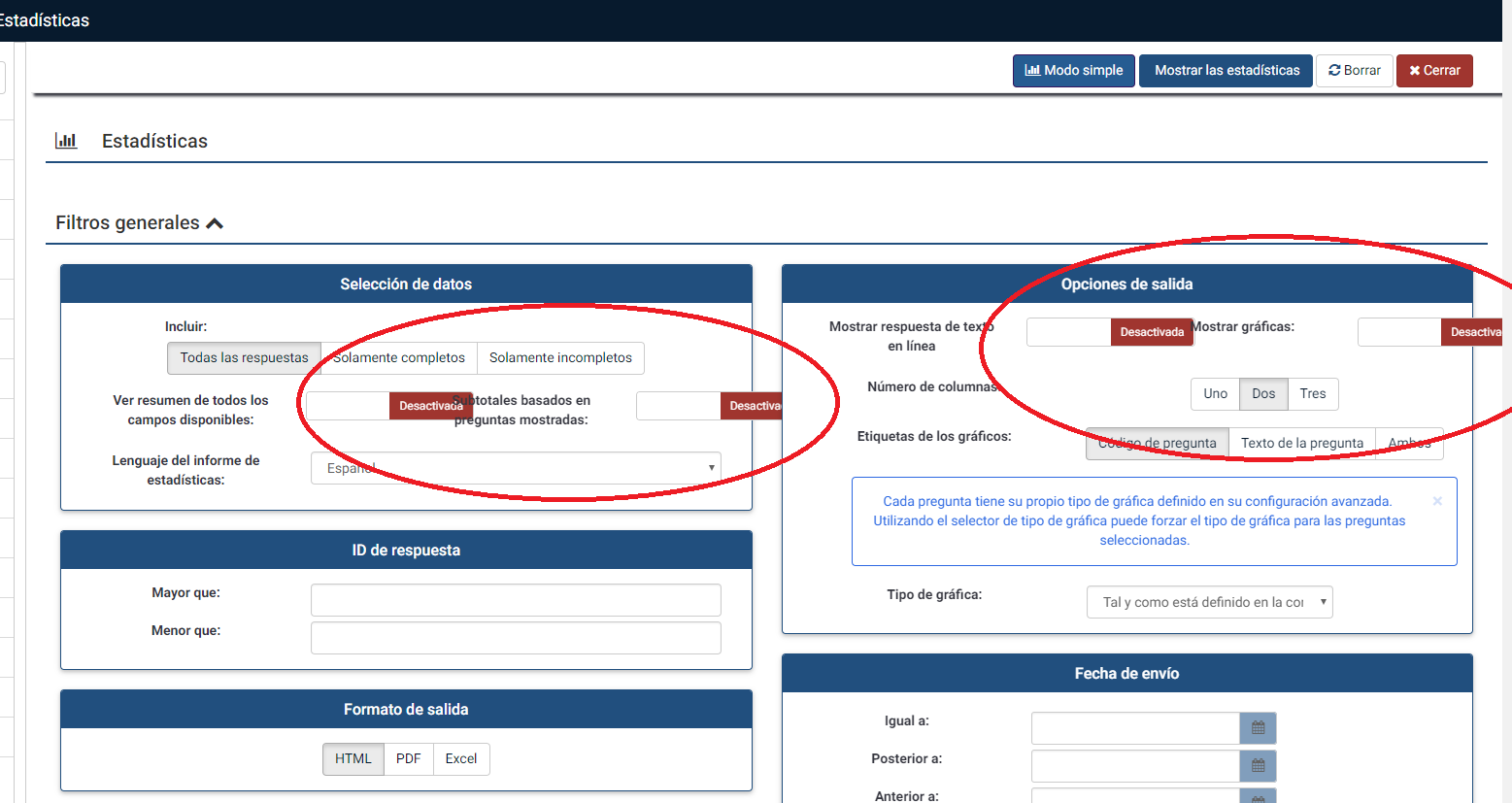Click Mostrar las estadísticas button

tap(1226, 71)
